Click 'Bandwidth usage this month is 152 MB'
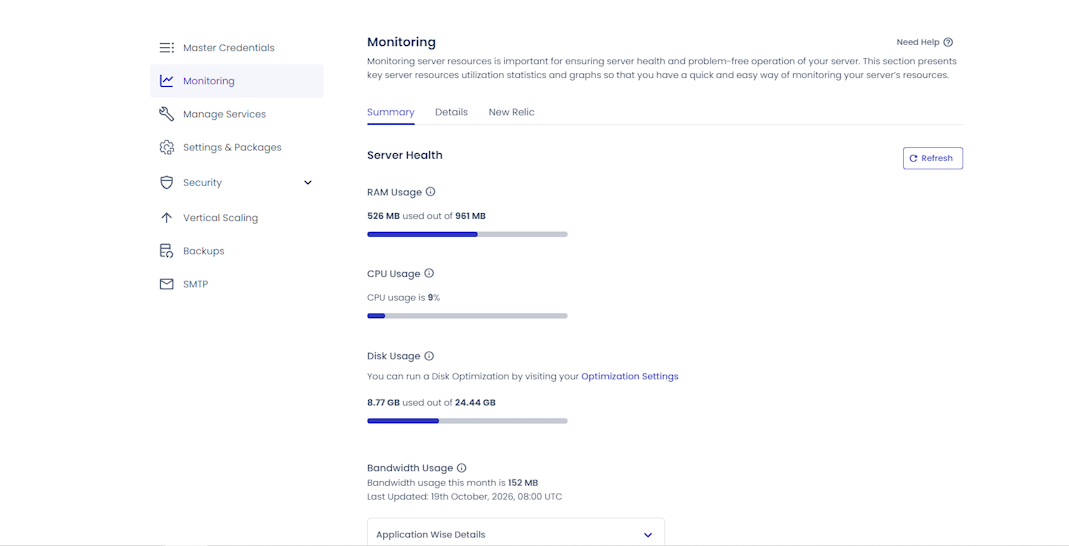Viewport: 1069px width, 546px height. coord(453,483)
